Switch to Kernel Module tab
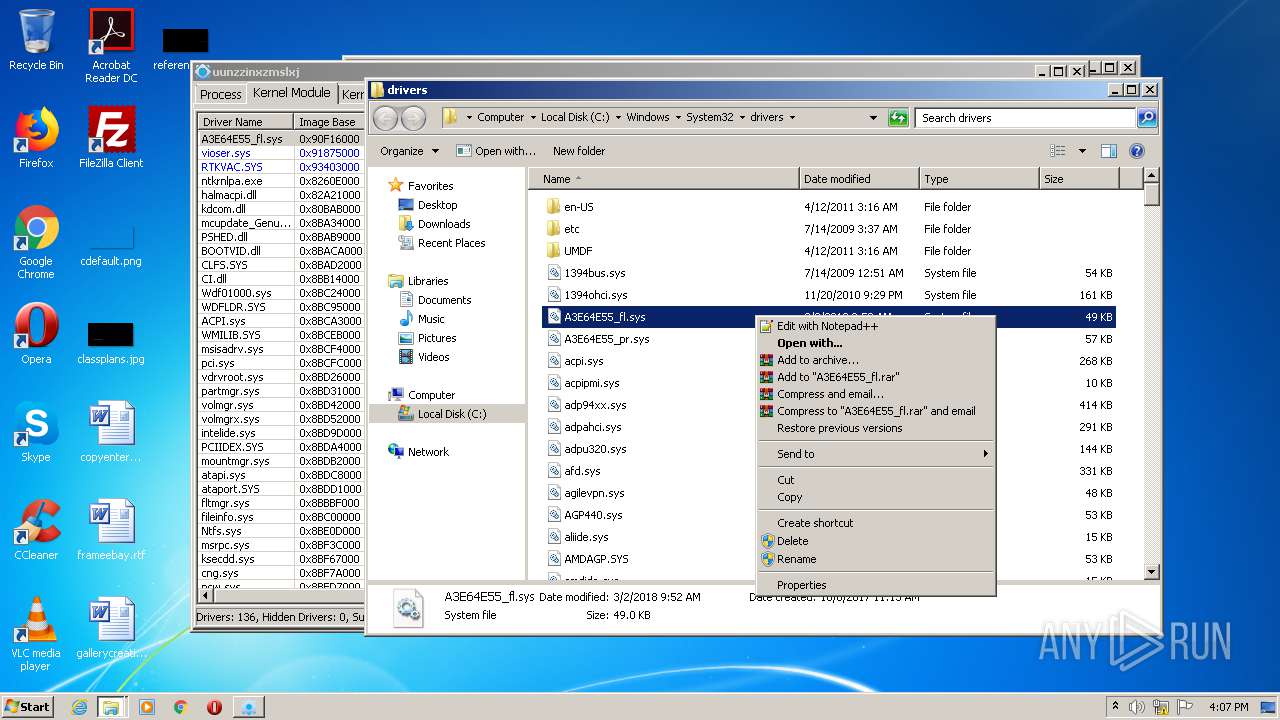The width and height of the screenshot is (1280, 720). [x=291, y=92]
